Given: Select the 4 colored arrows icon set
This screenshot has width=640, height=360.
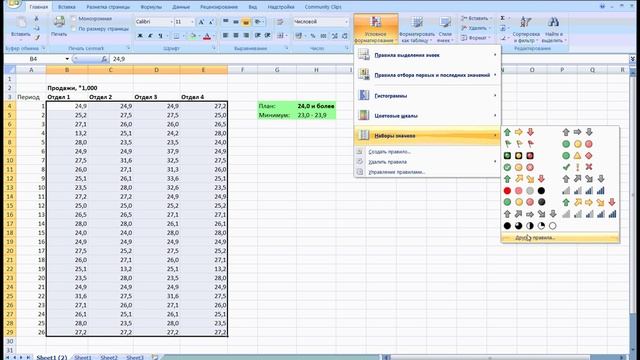Looking at the screenshot, I should [x=524, y=179].
